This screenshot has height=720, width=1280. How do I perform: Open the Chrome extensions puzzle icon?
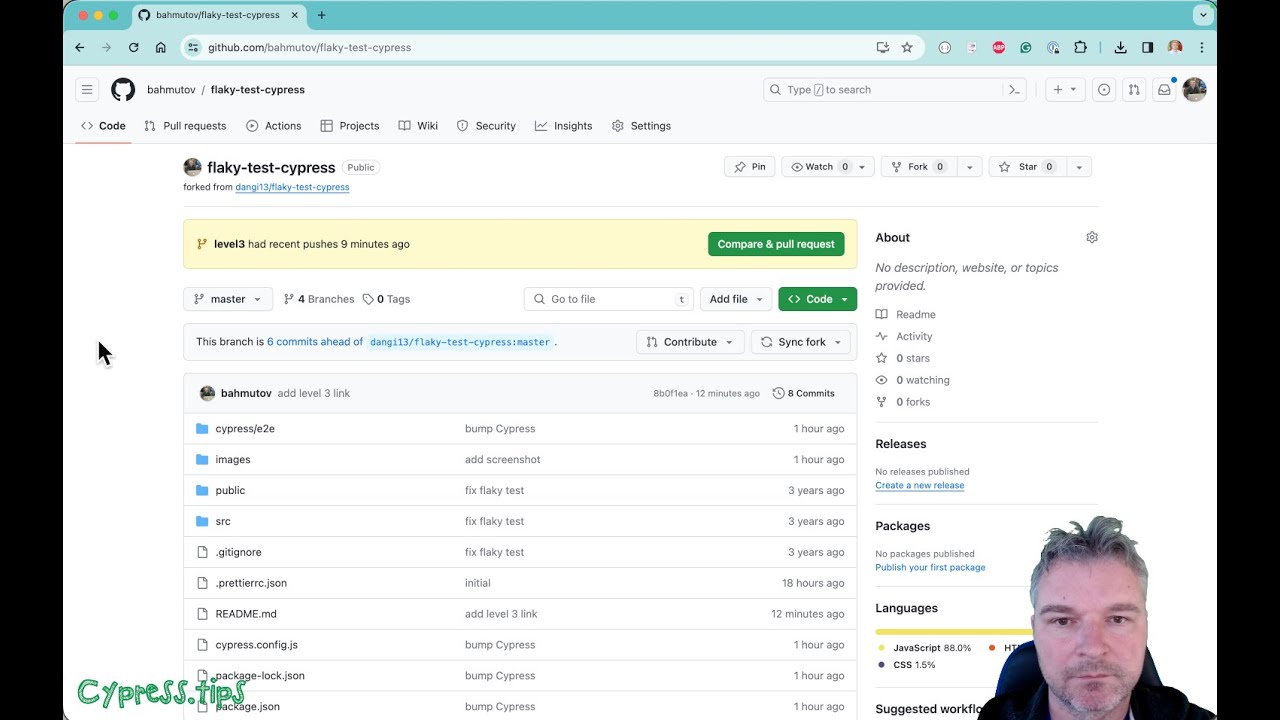(1080, 47)
